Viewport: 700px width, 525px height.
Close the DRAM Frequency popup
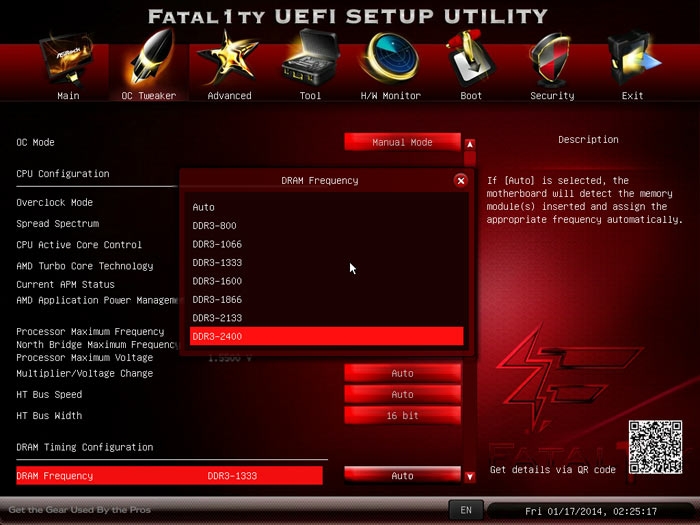461,180
